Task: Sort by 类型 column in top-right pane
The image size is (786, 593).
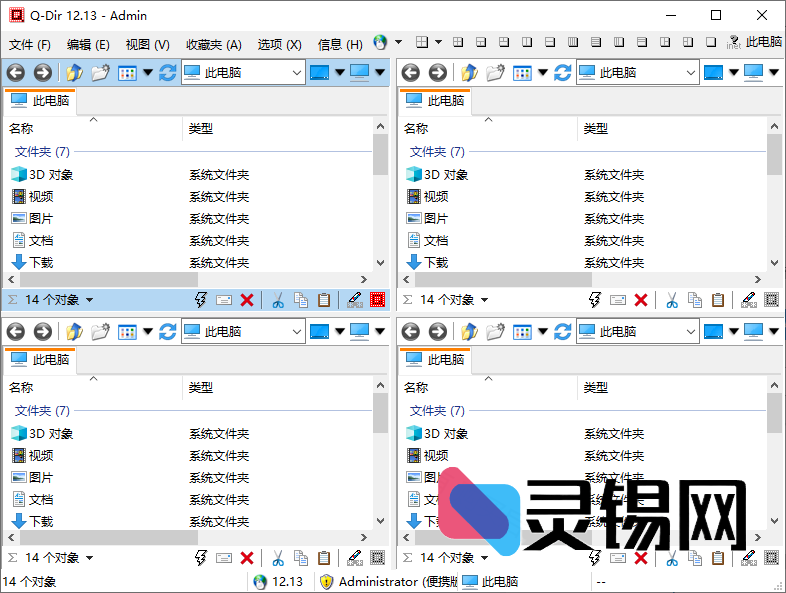Action: click(x=672, y=129)
